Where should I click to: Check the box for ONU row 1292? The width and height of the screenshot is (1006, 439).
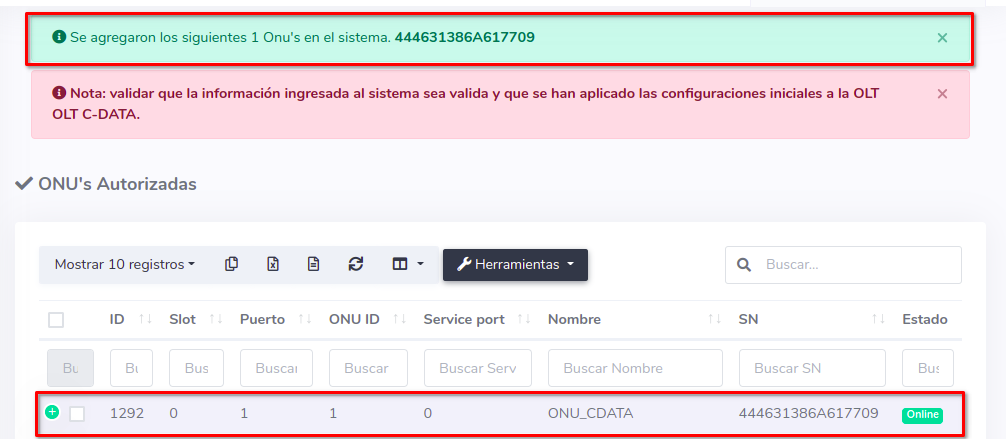[77, 413]
